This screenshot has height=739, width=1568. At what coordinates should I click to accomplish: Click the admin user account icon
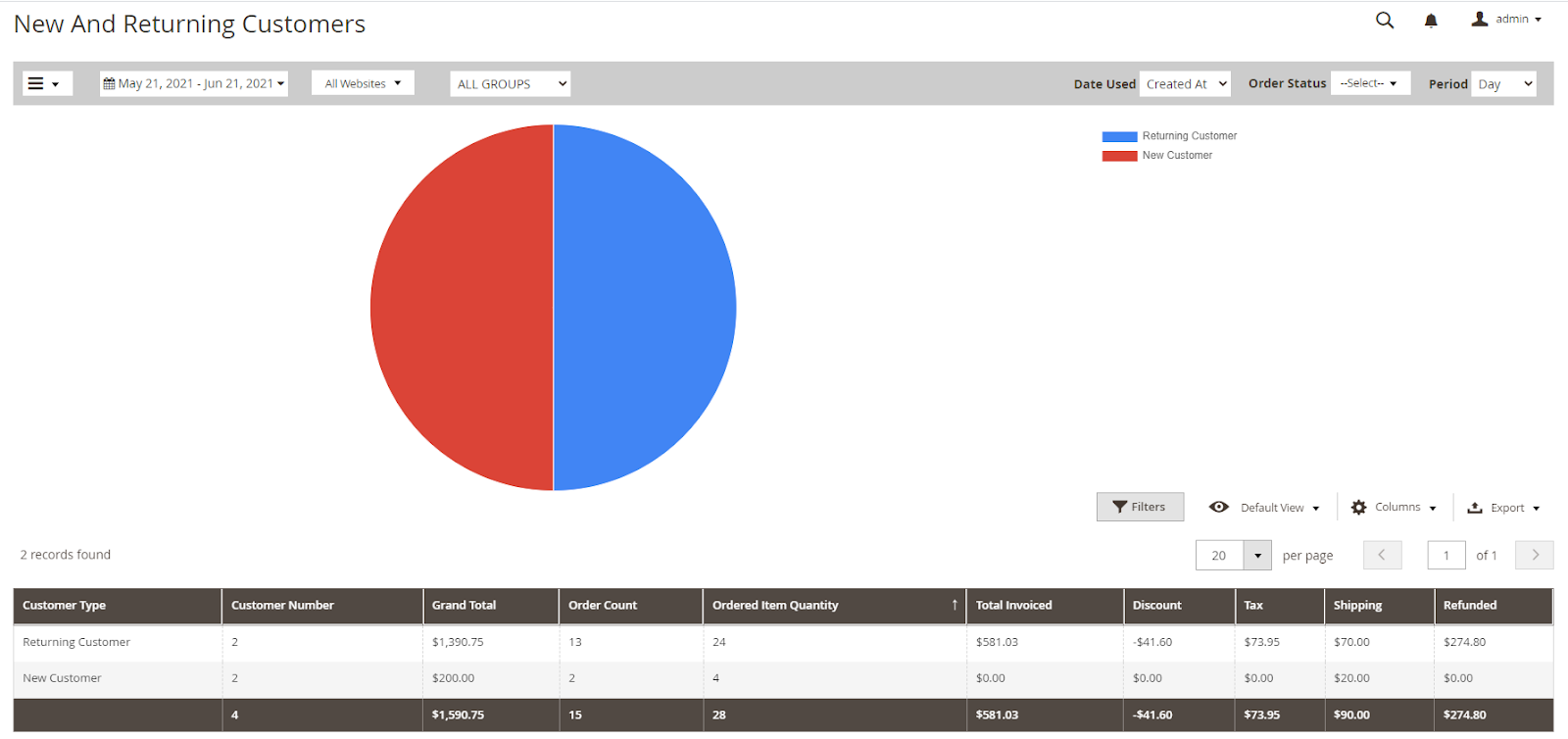click(1479, 19)
